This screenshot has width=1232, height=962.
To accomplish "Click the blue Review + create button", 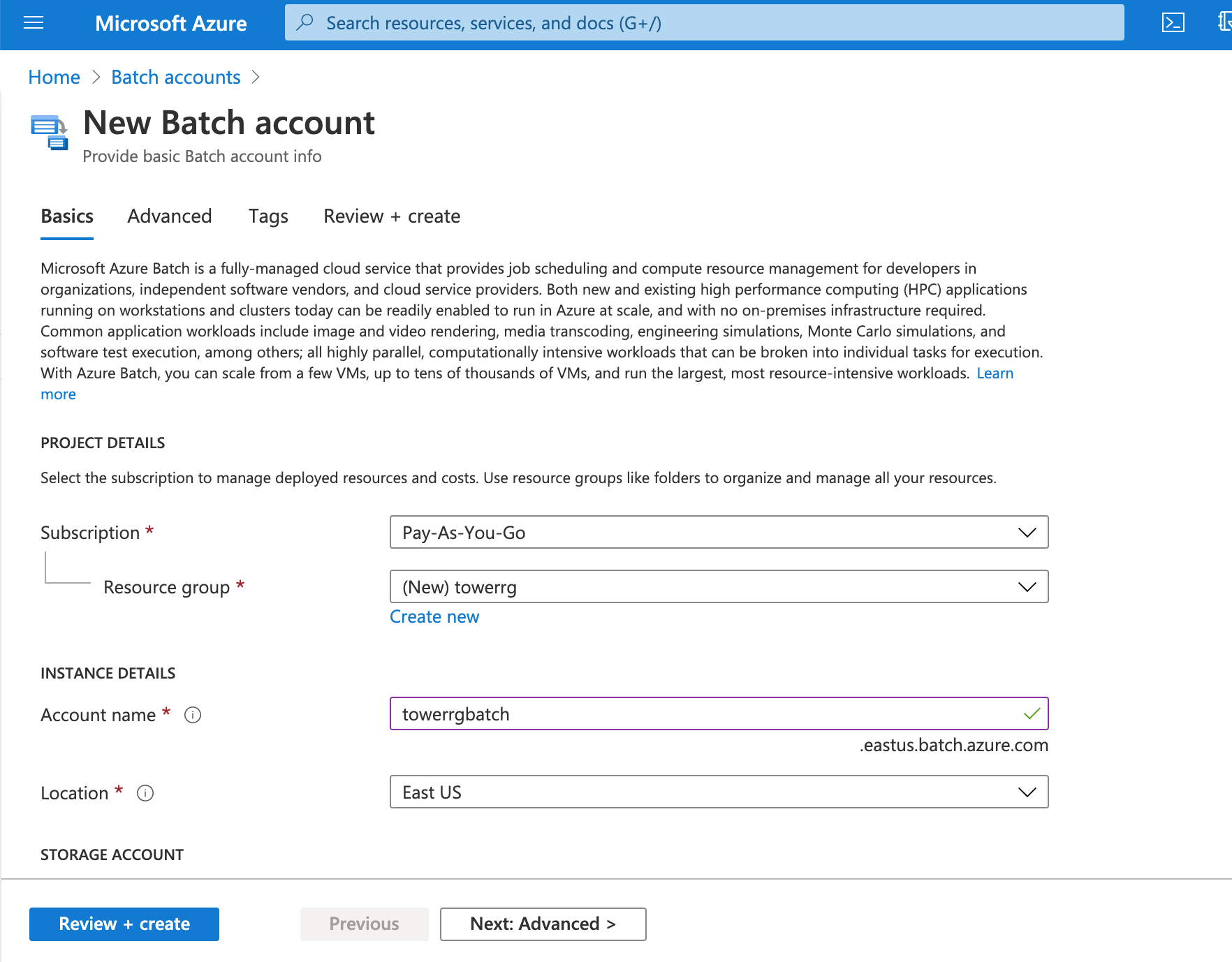I will click(x=124, y=924).
